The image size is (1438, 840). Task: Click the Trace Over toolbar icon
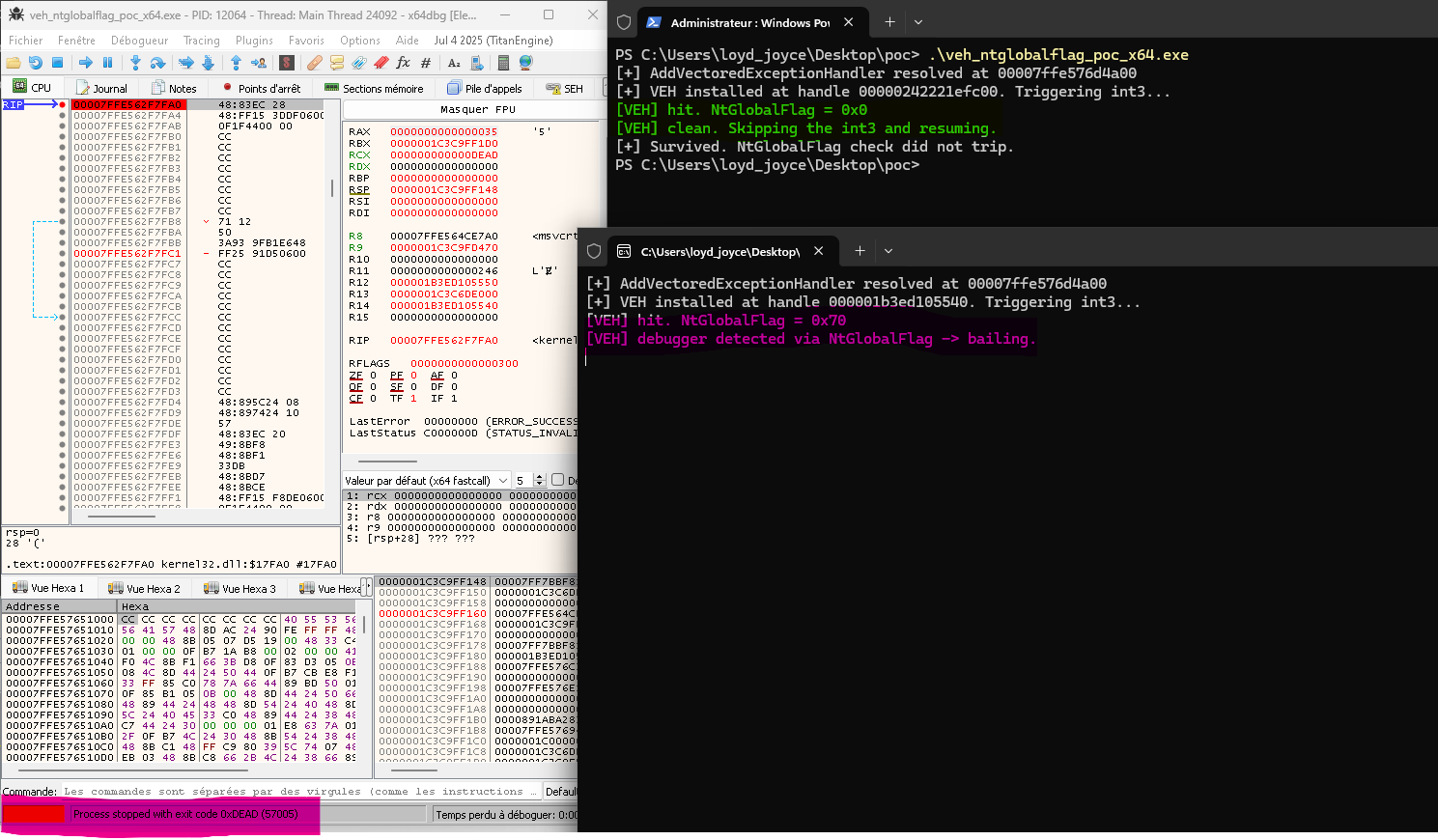[208, 63]
